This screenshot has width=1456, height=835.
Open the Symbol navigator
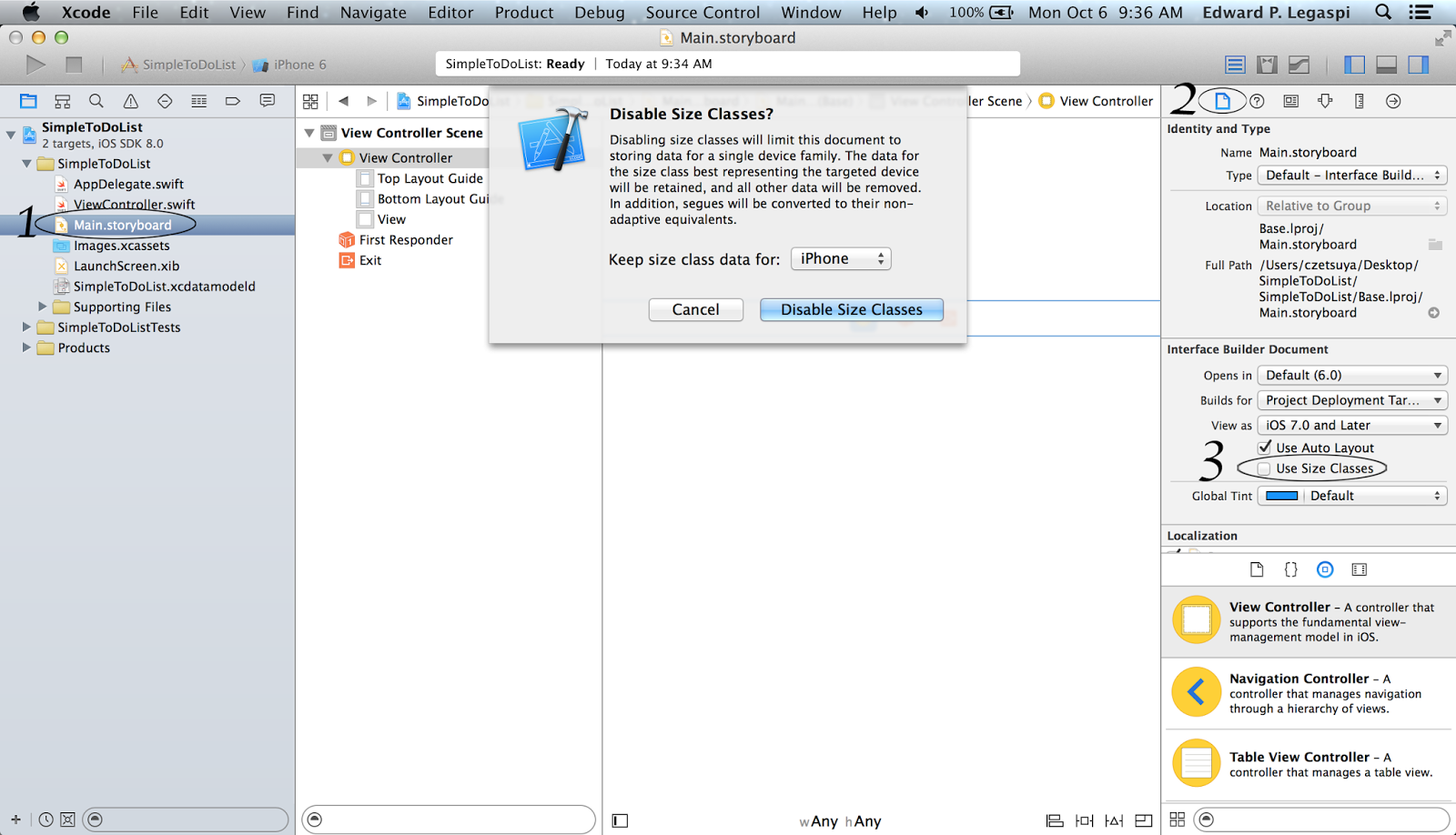coord(62,101)
